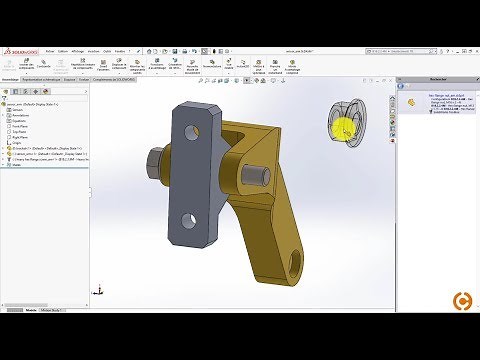This screenshot has width=480, height=360.
Task: Open Géométrie de référence tool
Action: (x=175, y=64)
